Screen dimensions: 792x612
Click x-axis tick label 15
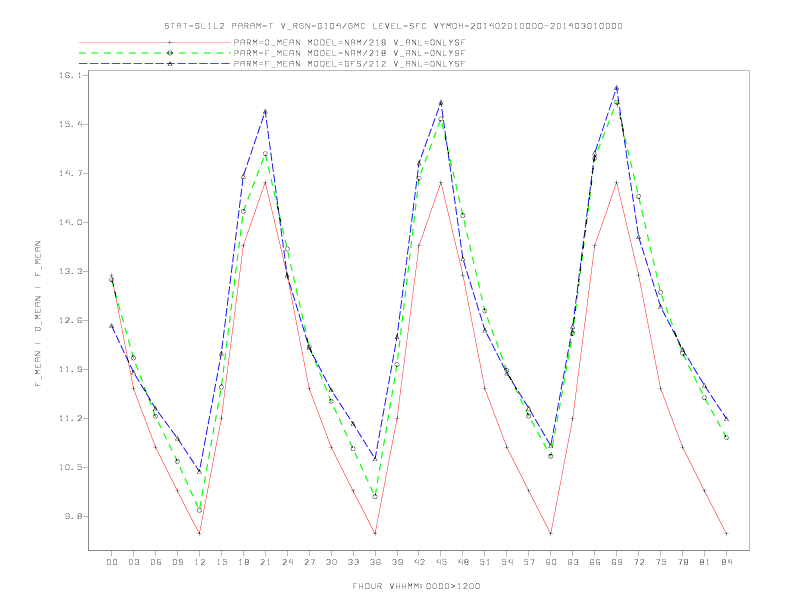(221, 562)
